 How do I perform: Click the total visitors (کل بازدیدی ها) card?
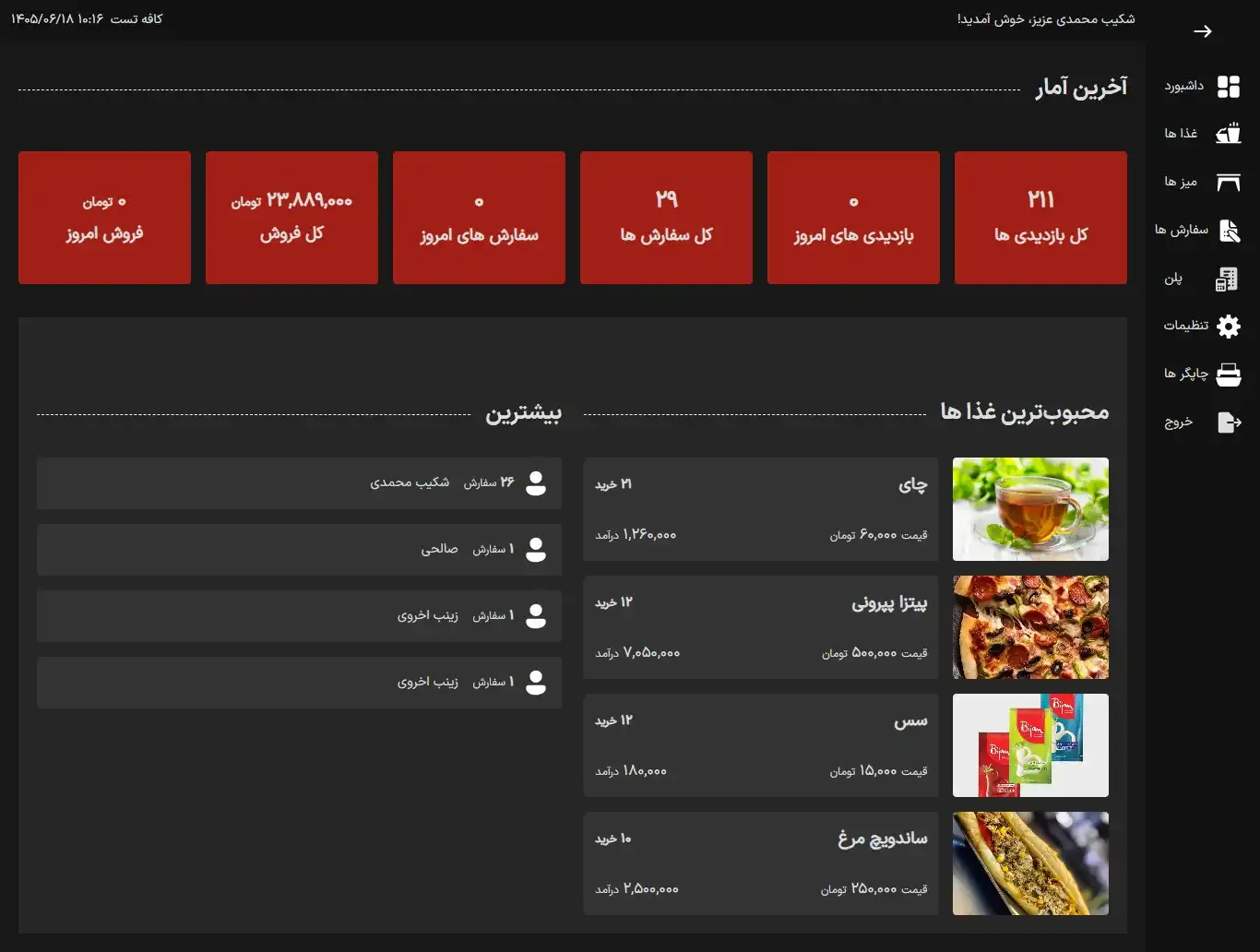[x=1040, y=218]
